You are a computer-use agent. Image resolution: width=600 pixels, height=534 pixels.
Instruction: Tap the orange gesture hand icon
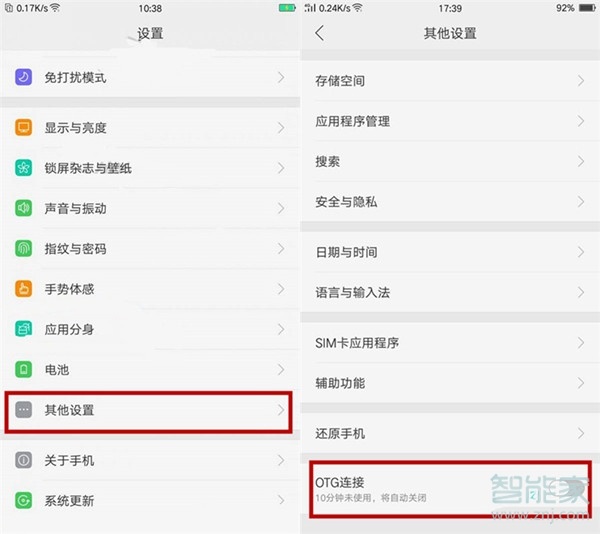pos(23,289)
